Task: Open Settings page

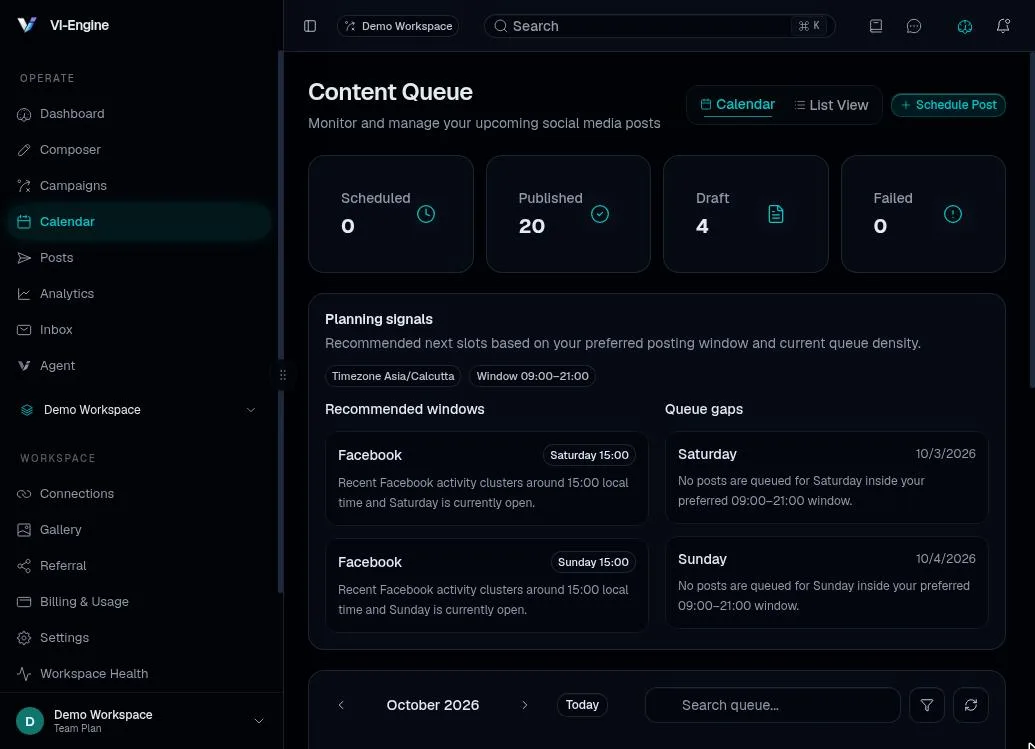Action: pyautogui.click(x=139, y=637)
